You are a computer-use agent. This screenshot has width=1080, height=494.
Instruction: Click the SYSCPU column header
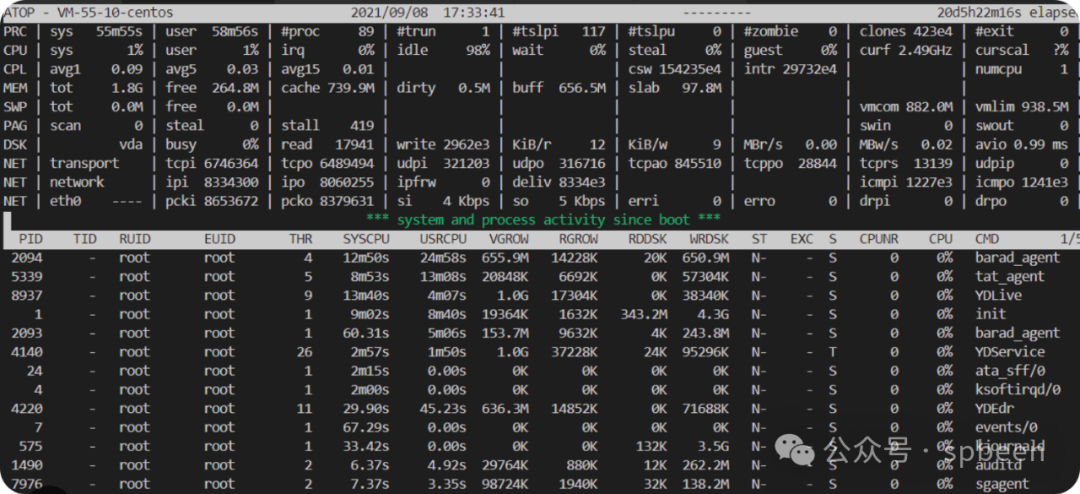(368, 239)
